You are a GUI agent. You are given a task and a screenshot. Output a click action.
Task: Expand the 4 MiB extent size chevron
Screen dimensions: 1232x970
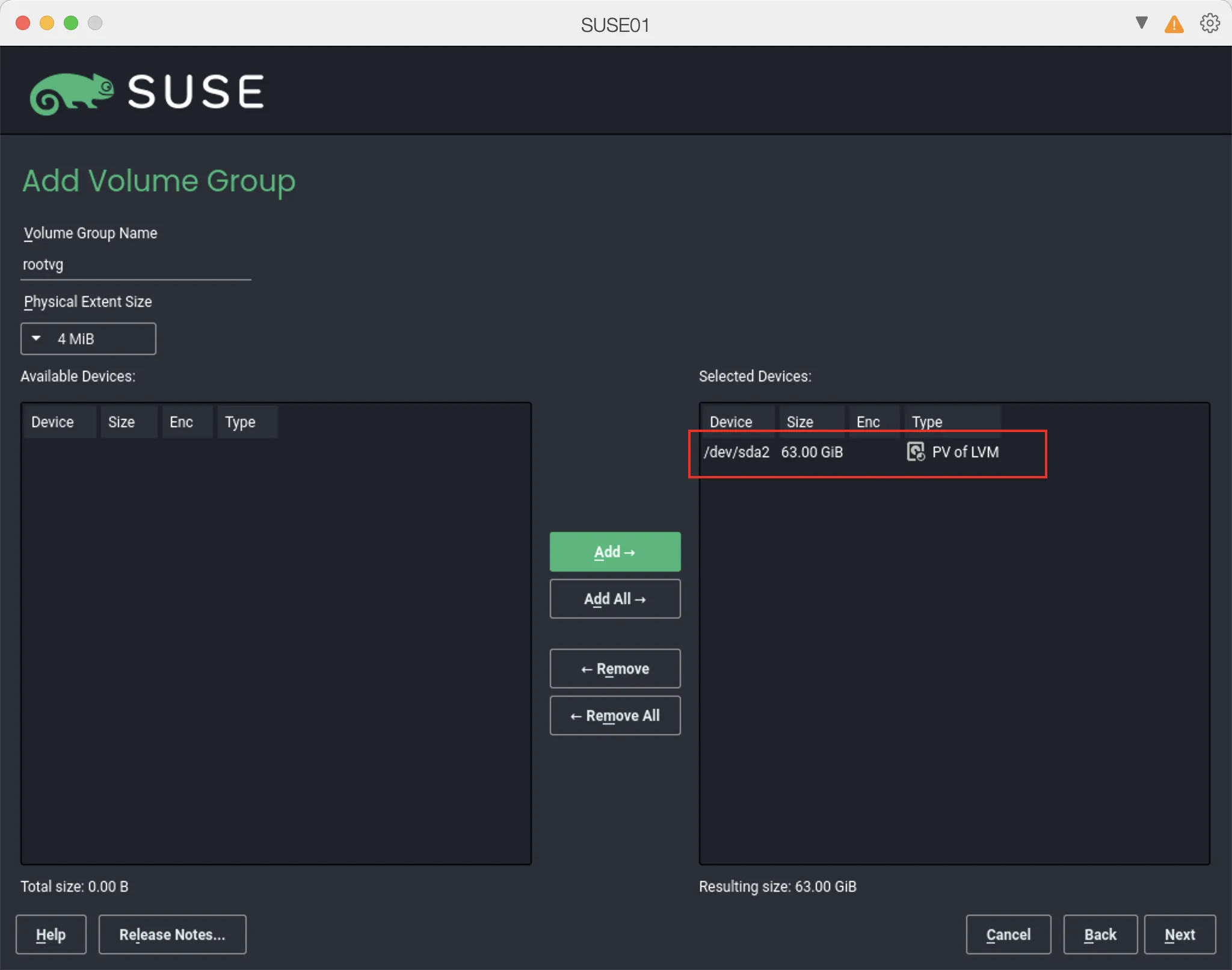pos(36,338)
